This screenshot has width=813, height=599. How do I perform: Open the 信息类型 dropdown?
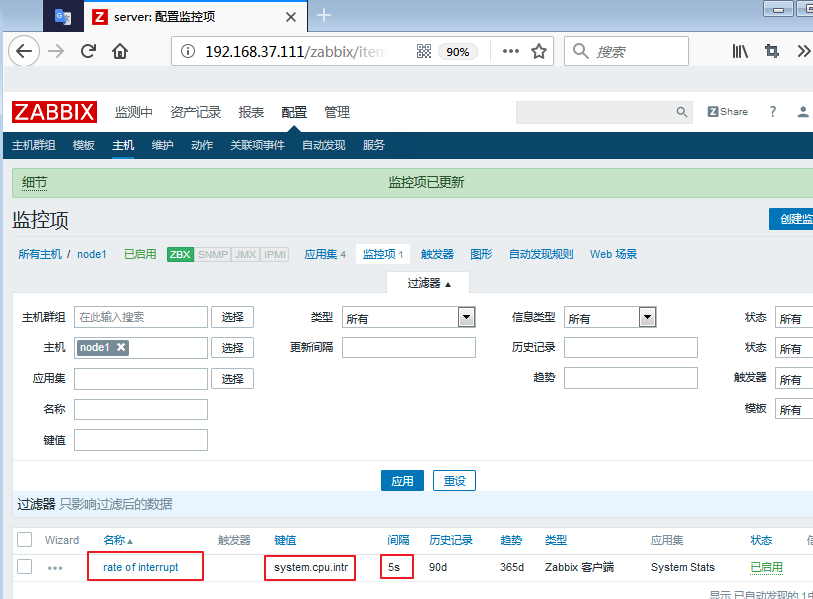point(610,317)
